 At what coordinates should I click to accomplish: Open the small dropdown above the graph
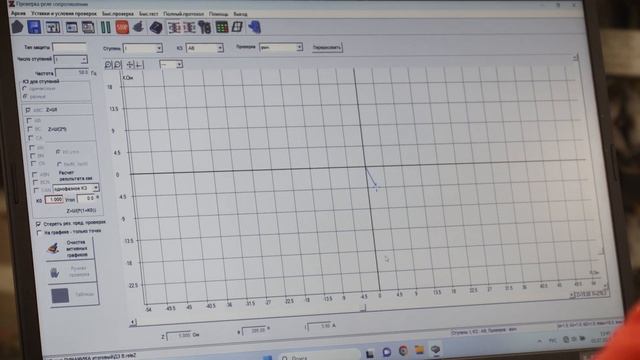(x=171, y=64)
